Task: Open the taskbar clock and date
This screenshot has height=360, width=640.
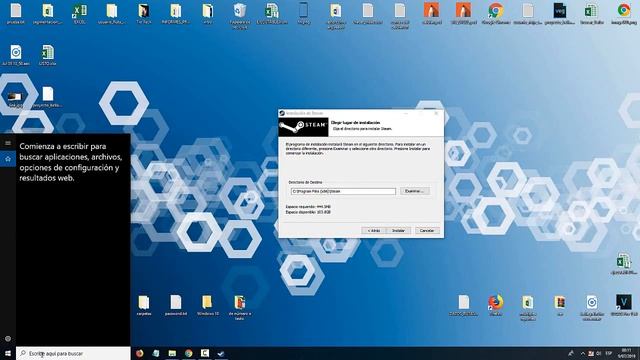Action: pyautogui.click(x=626, y=353)
